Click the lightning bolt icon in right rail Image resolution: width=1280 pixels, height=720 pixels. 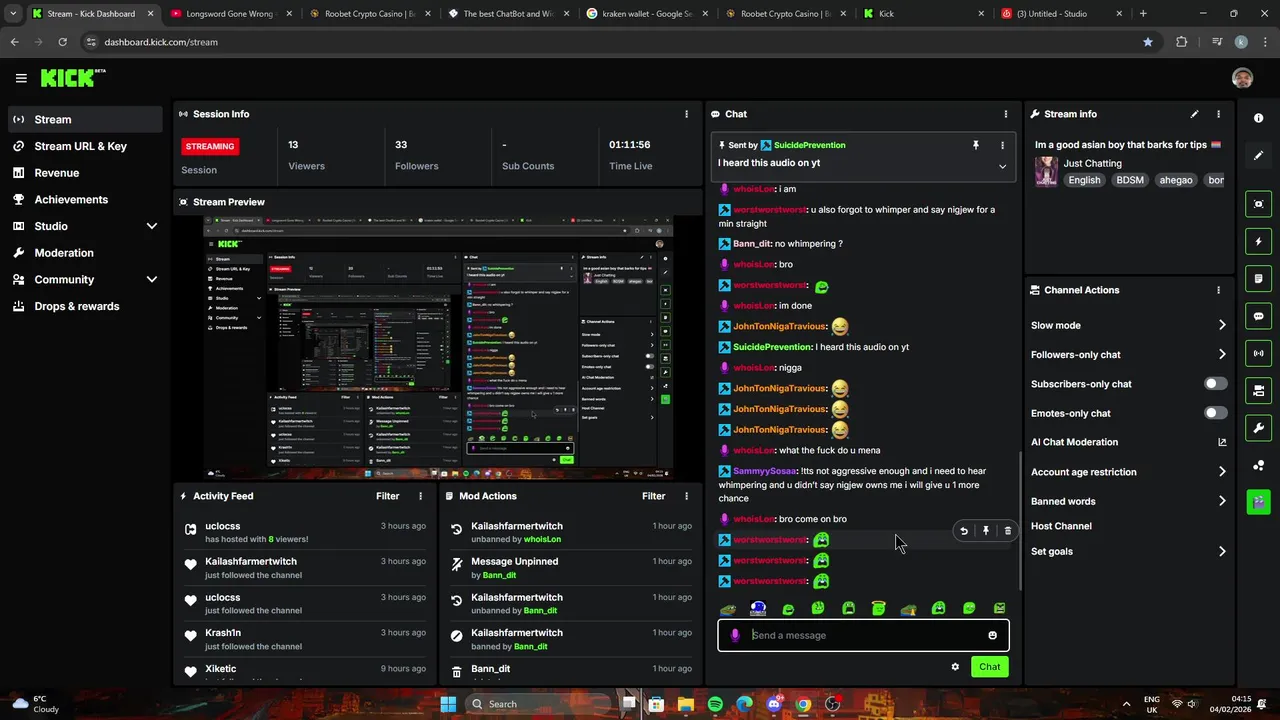(x=1258, y=241)
